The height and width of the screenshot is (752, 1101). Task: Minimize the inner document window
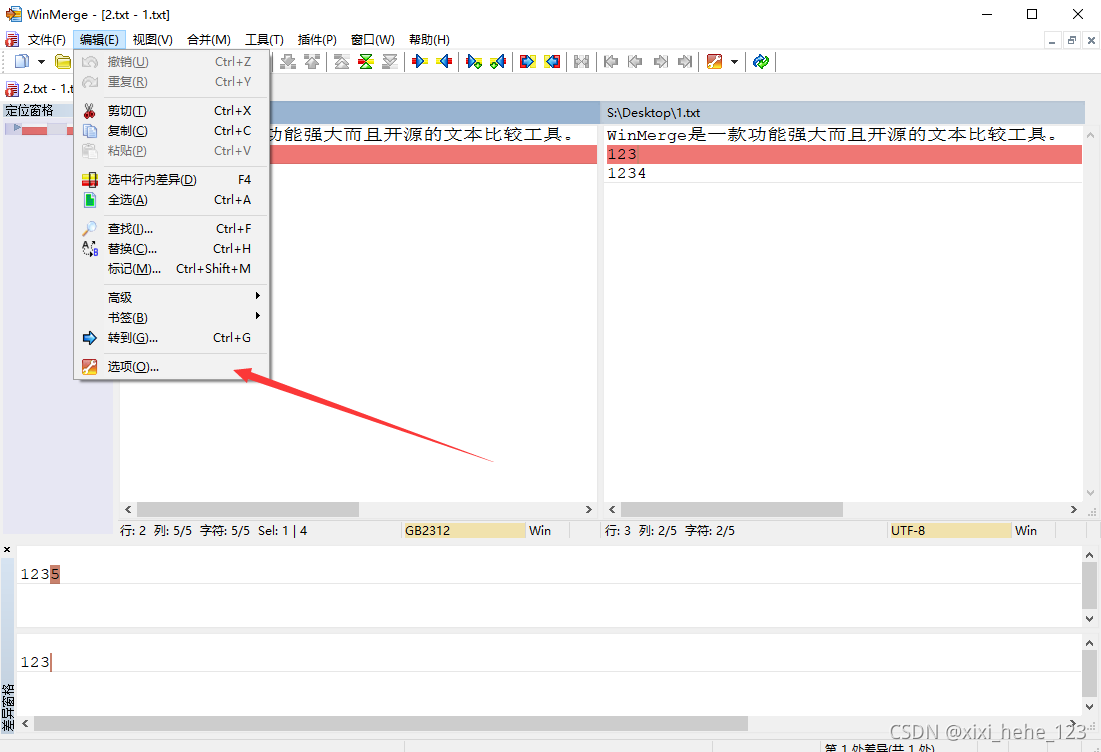[x=1052, y=40]
